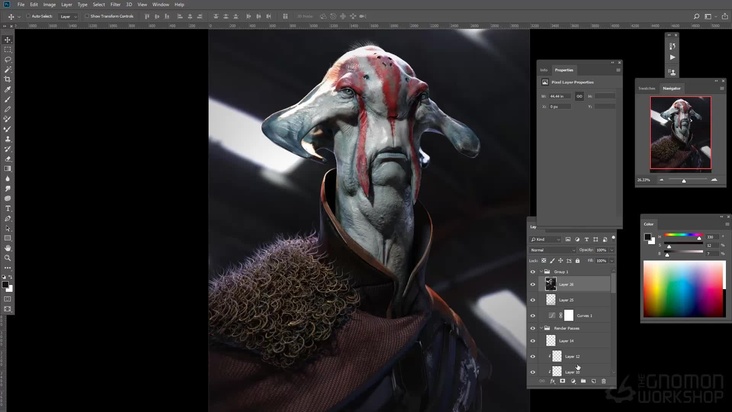Open the workspace switcher dropdown at top right
The width and height of the screenshot is (732, 412).
coord(710,16)
